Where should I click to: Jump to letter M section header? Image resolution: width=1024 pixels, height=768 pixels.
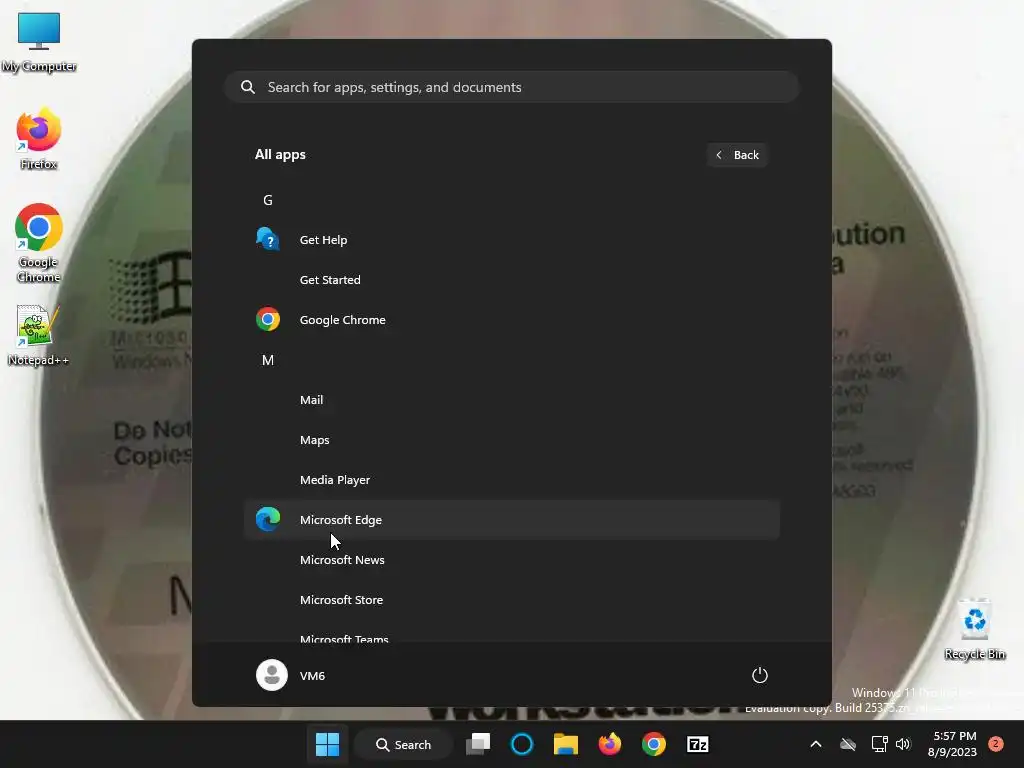pyautogui.click(x=268, y=360)
